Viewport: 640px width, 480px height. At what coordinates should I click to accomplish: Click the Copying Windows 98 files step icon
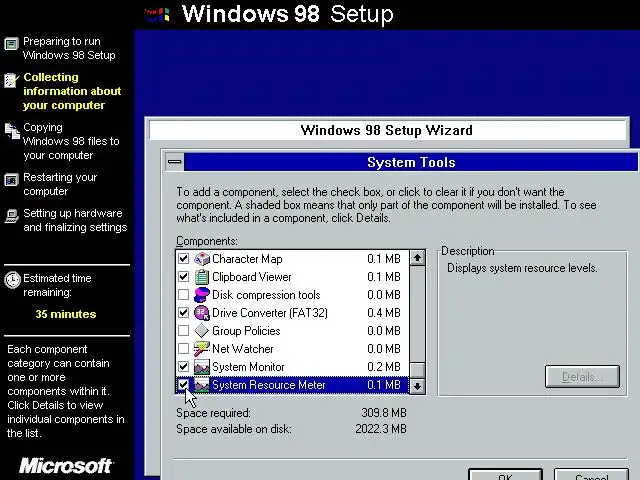12,131
